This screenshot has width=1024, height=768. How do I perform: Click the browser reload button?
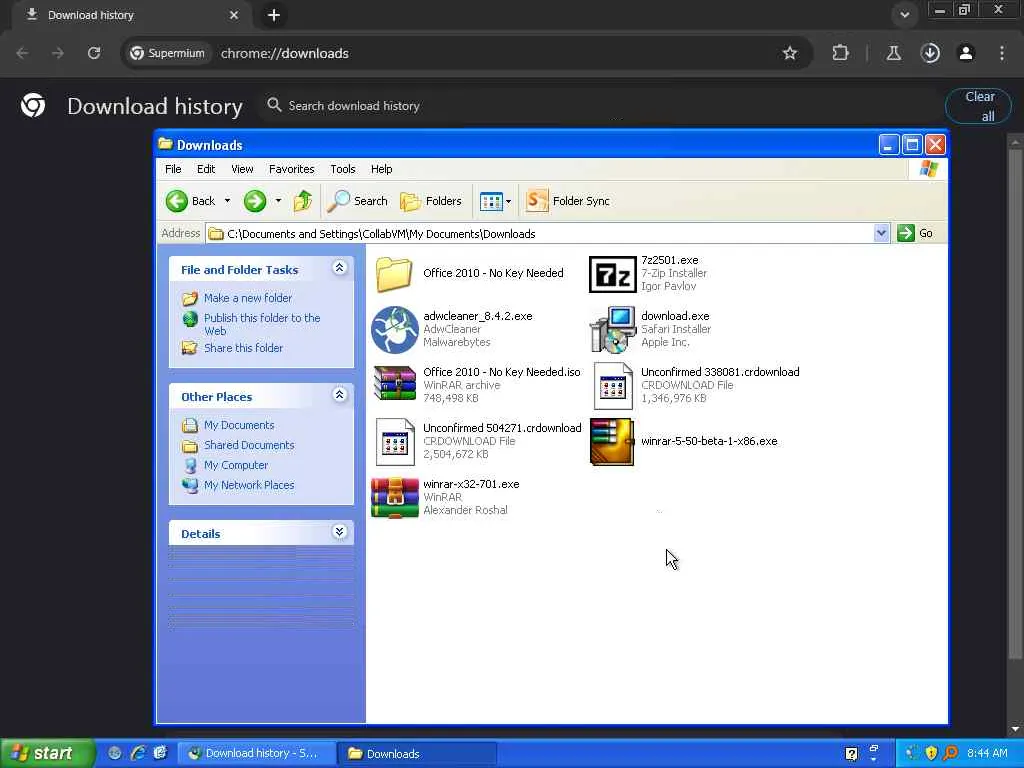pos(94,54)
